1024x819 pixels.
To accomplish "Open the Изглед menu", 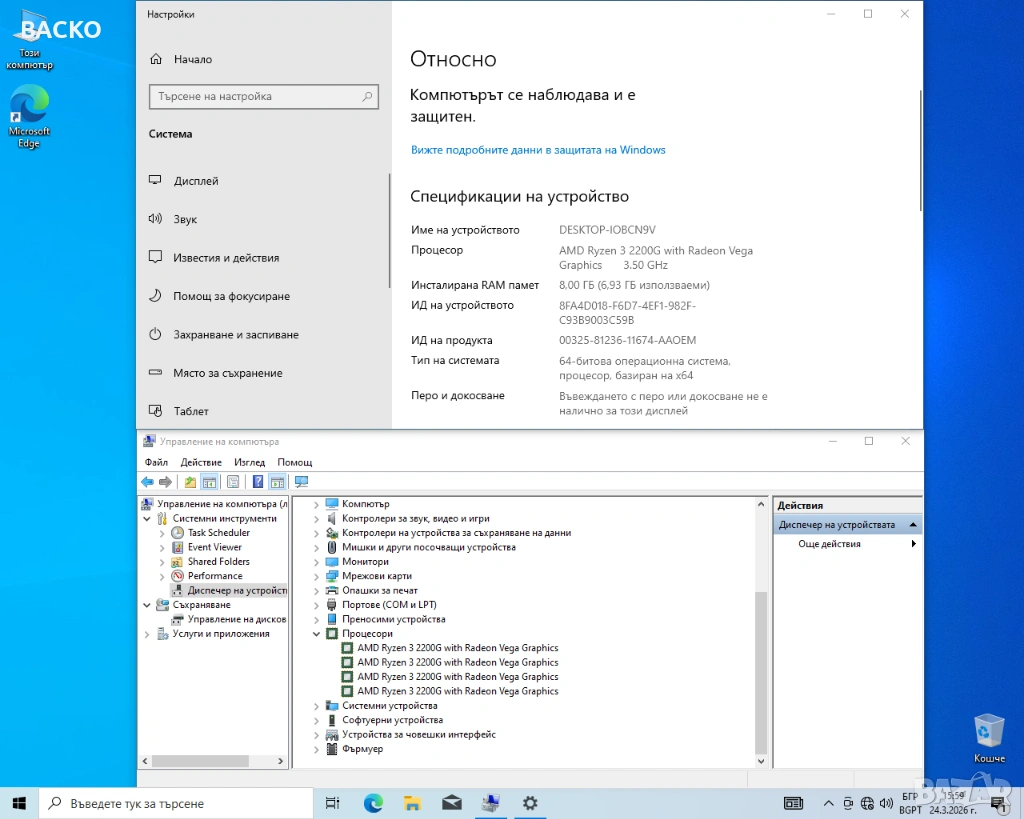I will tap(249, 462).
